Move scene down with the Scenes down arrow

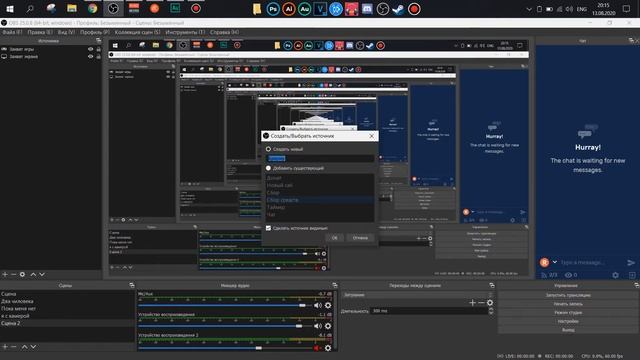click(33, 347)
